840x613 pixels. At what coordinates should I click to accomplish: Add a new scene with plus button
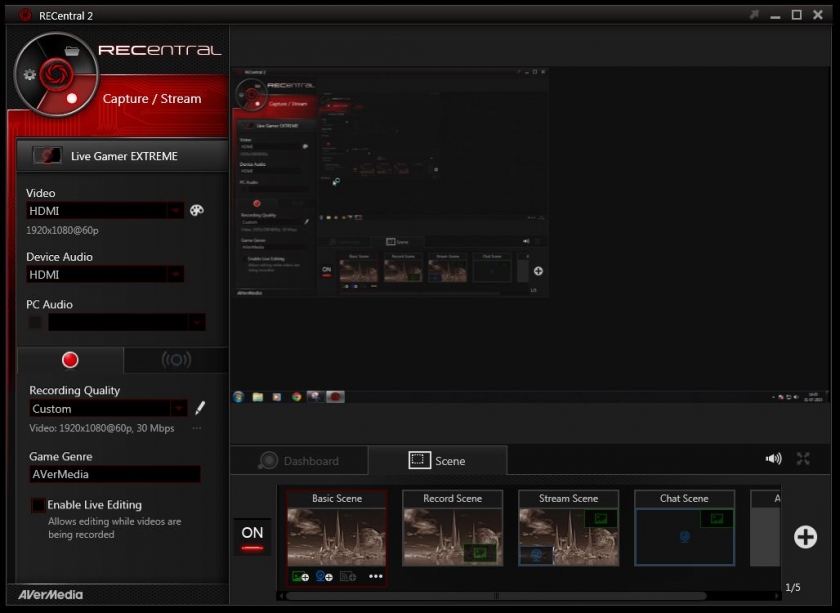[x=805, y=537]
